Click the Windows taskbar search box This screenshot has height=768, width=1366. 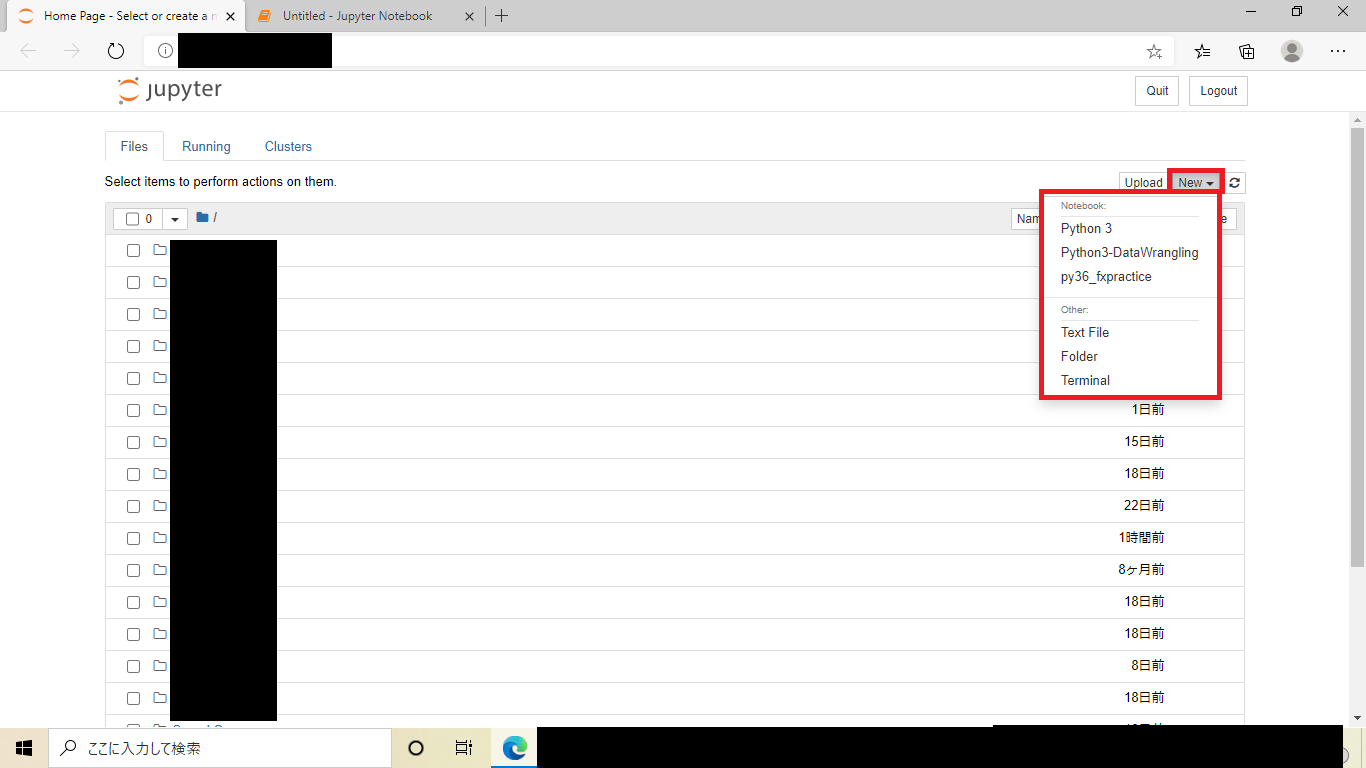pyautogui.click(x=220, y=748)
